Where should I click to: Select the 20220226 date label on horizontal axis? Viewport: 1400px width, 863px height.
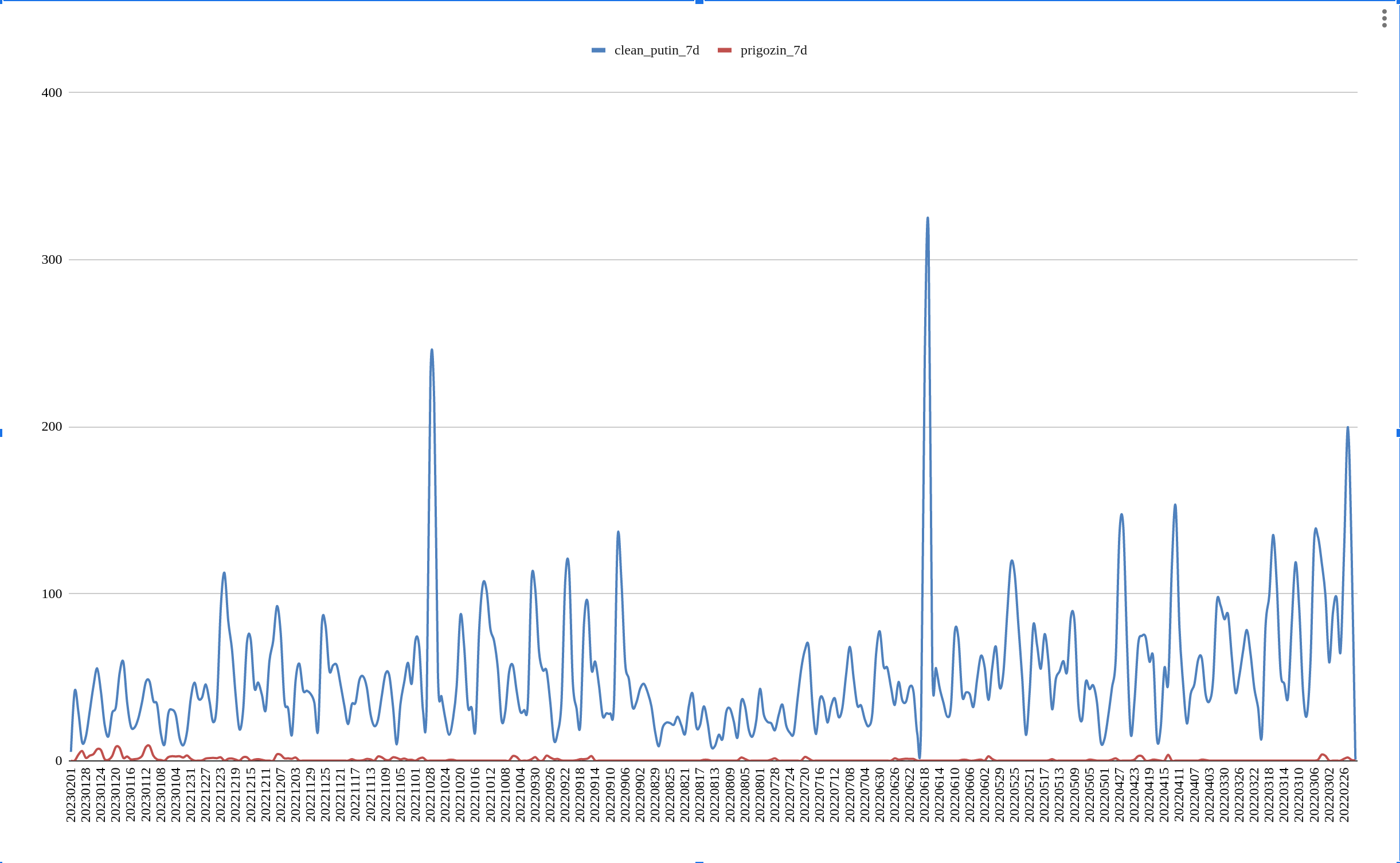[x=1344, y=795]
